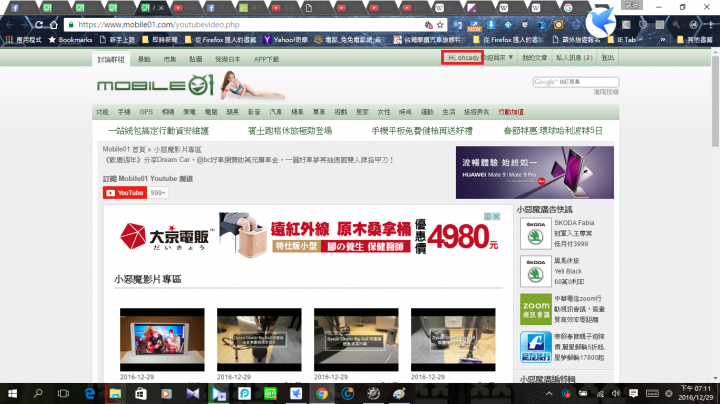Open the Windows Start menu

pyautogui.click(x=12, y=393)
